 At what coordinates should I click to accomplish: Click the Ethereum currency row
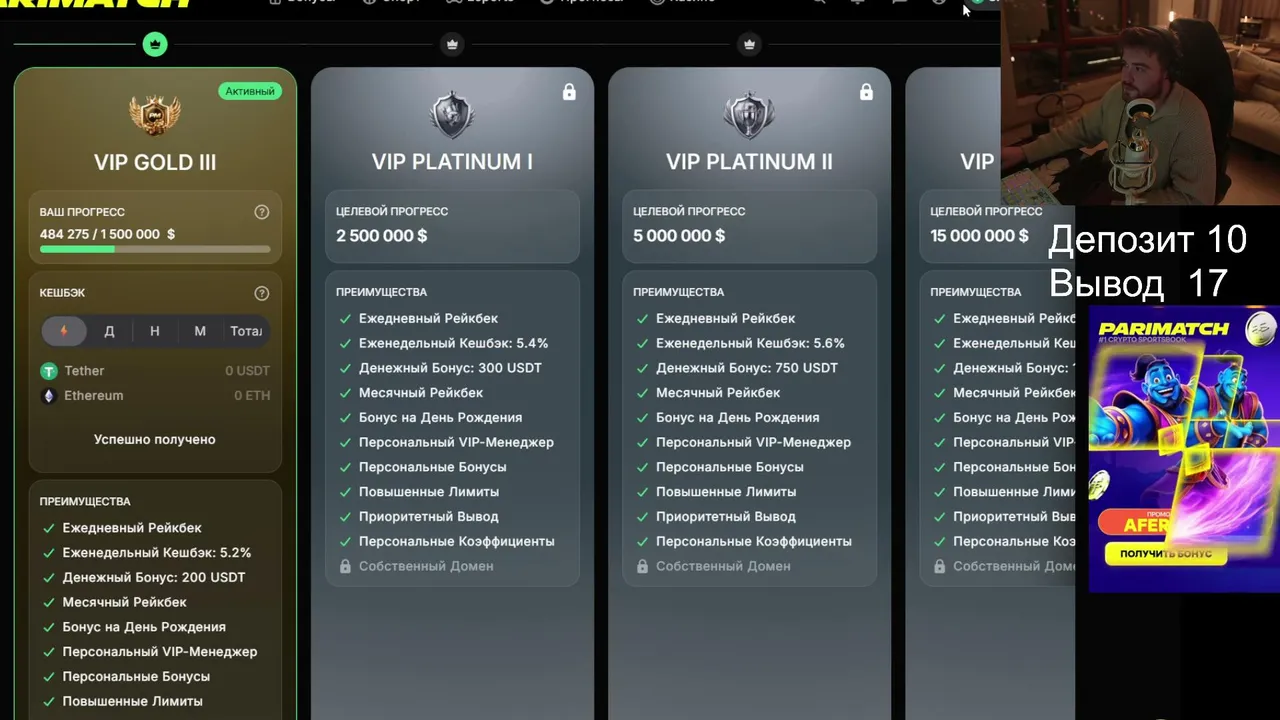(155, 396)
